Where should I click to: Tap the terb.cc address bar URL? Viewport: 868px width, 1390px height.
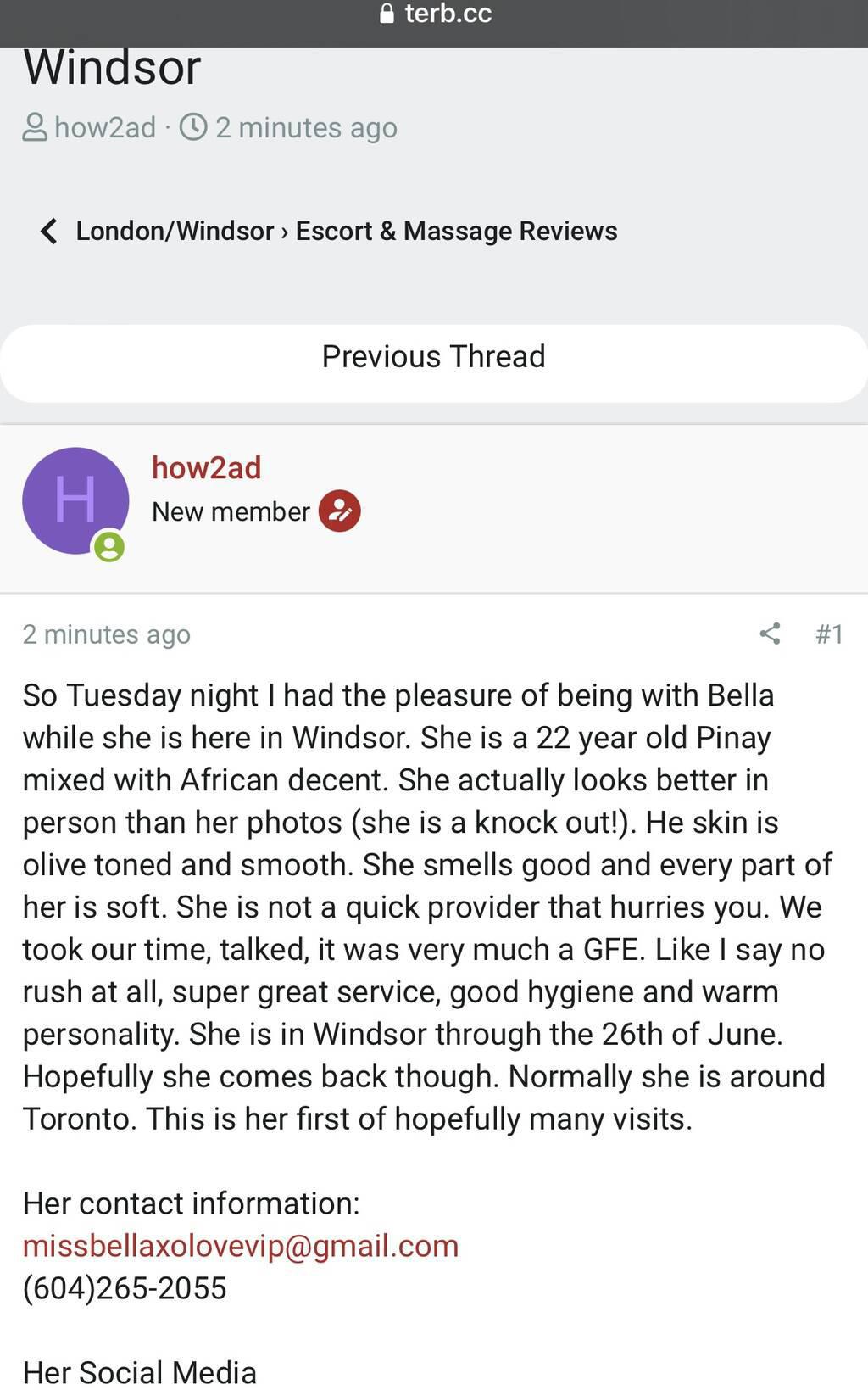pyautogui.click(x=448, y=14)
